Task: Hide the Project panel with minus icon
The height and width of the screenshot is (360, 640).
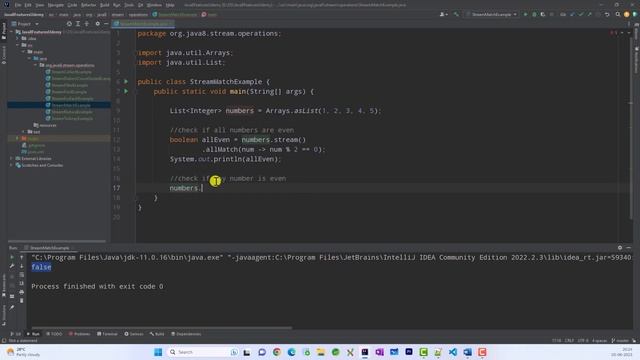Action: (x=106, y=24)
